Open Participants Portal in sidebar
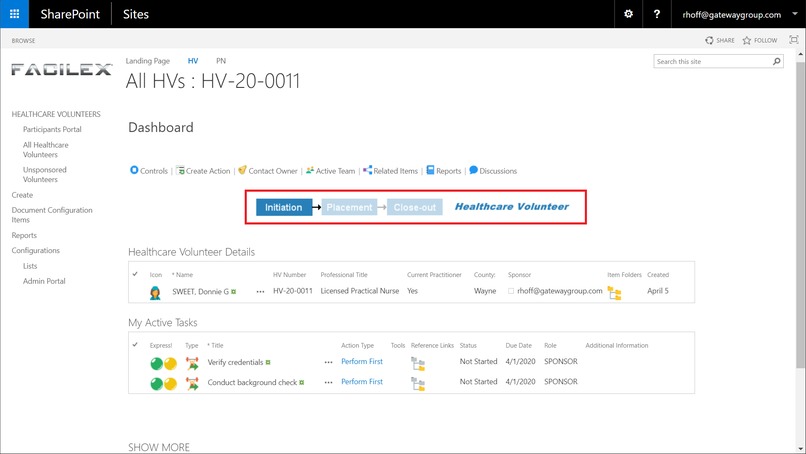 [52, 129]
